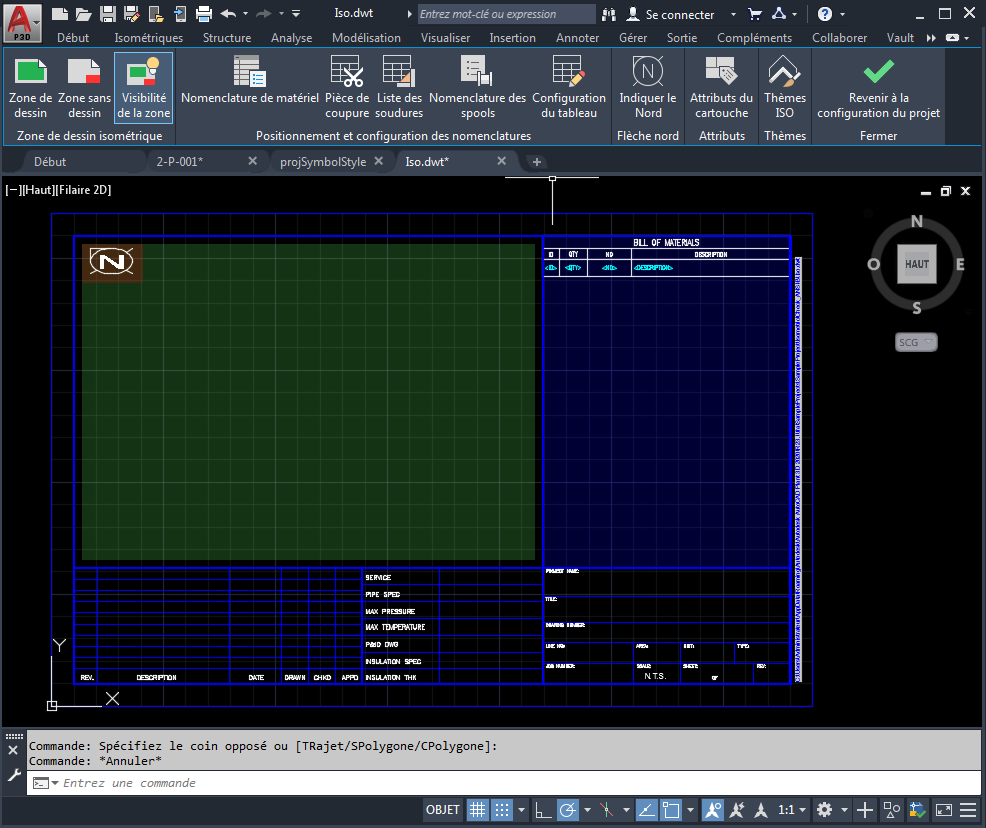Open the SCG coordinate system dropdown
The width and height of the screenshot is (986, 828).
[x=915, y=343]
